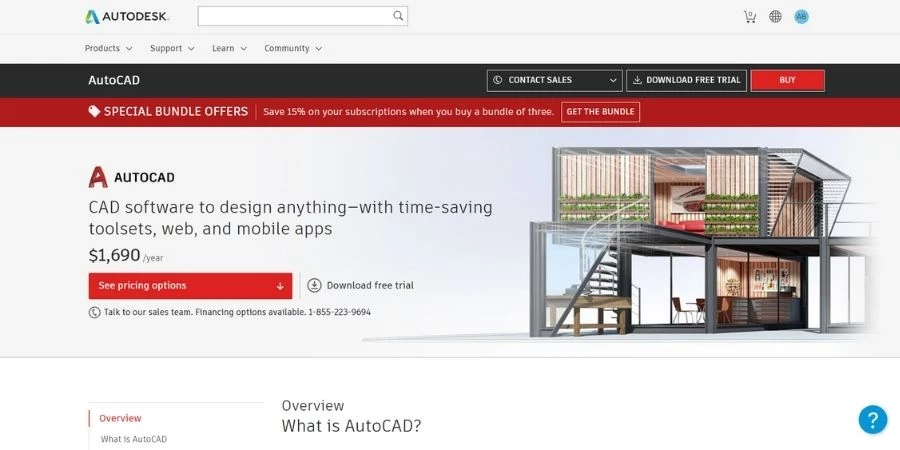Expand the Support menu
The width and height of the screenshot is (900, 450).
(x=172, y=48)
